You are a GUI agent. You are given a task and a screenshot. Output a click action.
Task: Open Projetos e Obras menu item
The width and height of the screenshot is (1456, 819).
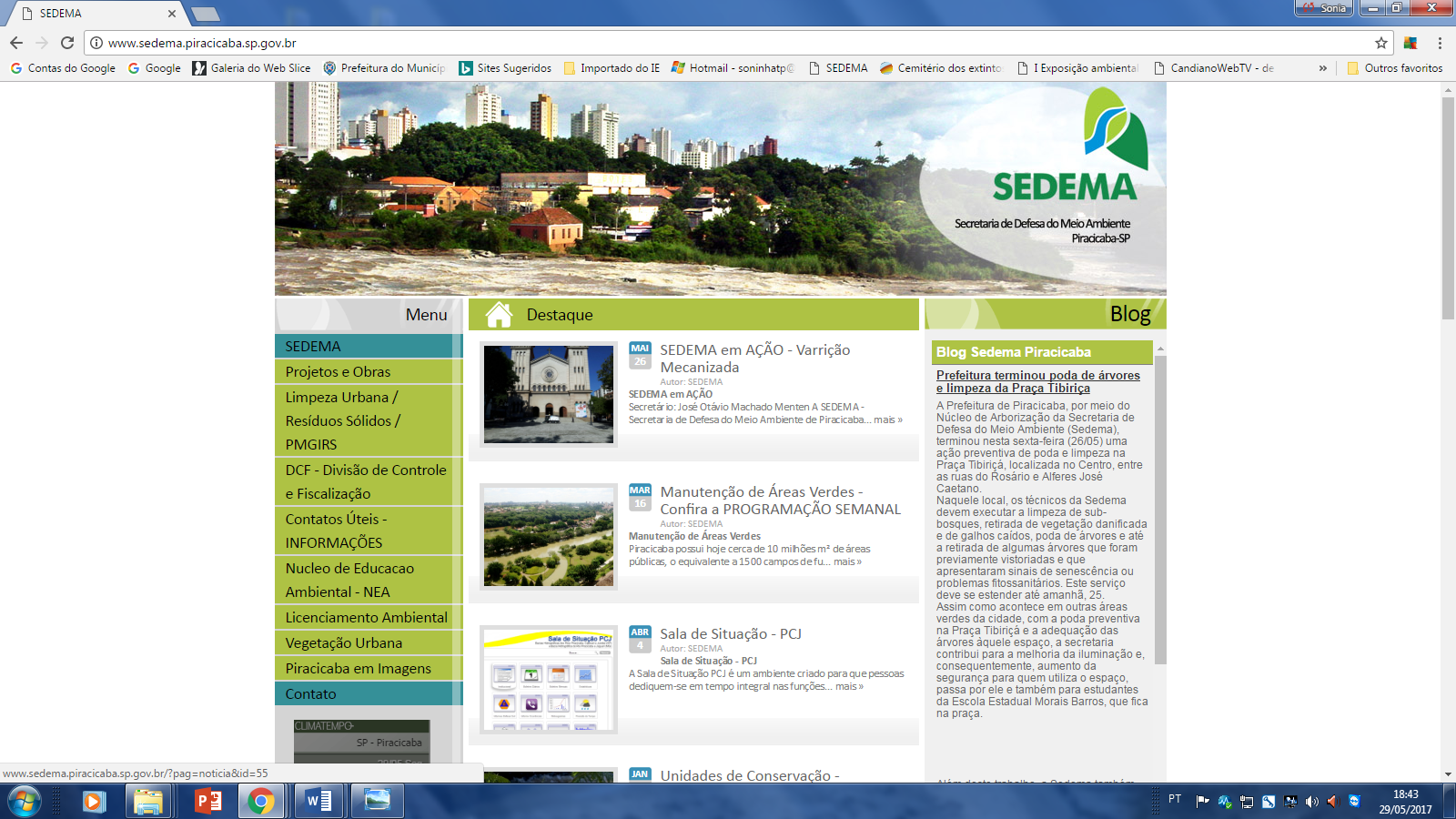pyautogui.click(x=338, y=371)
